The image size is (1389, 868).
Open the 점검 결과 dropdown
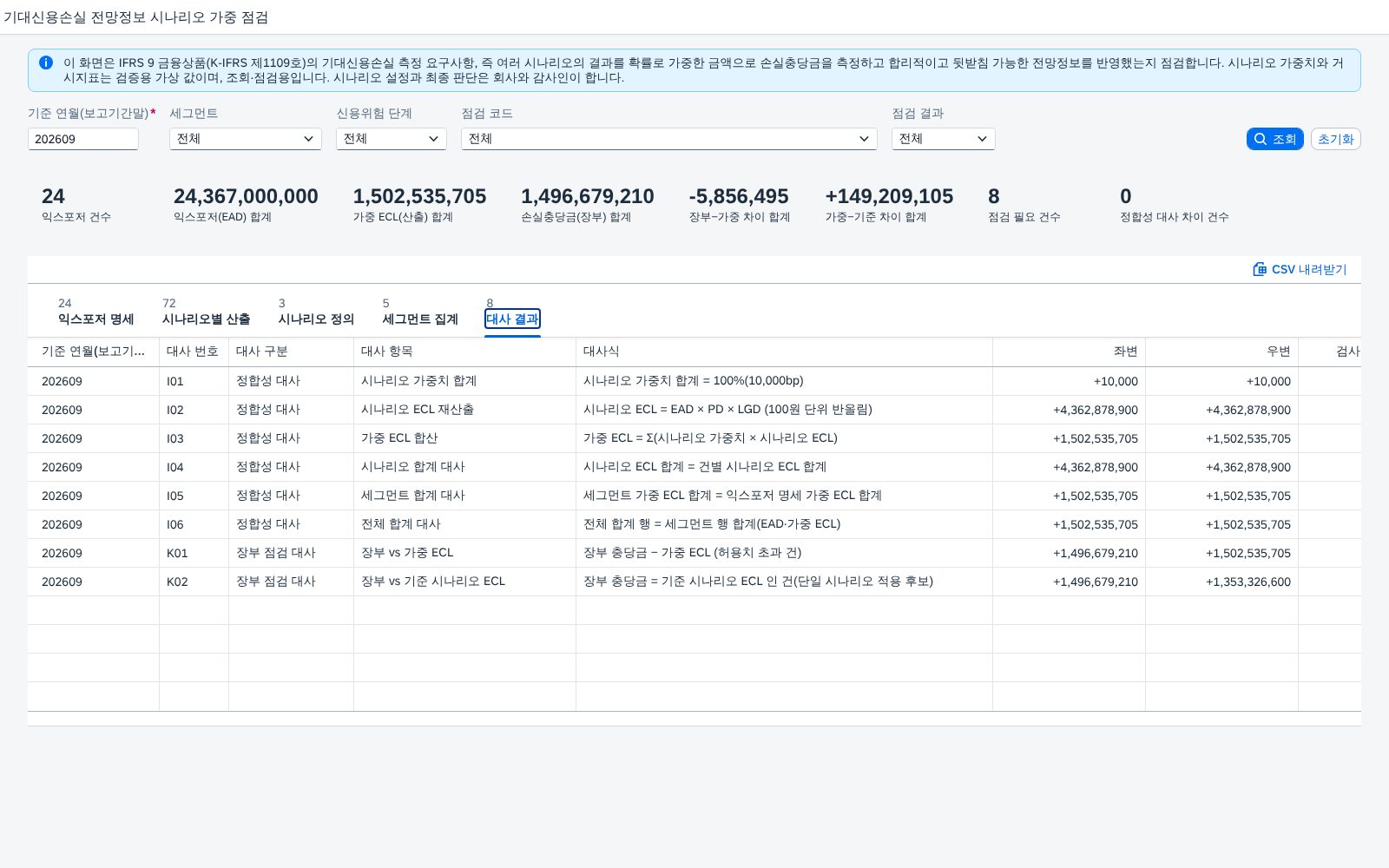pyautogui.click(x=944, y=139)
